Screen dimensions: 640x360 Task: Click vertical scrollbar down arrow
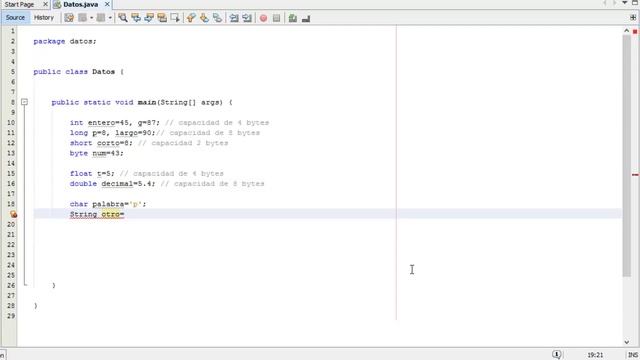point(627,342)
